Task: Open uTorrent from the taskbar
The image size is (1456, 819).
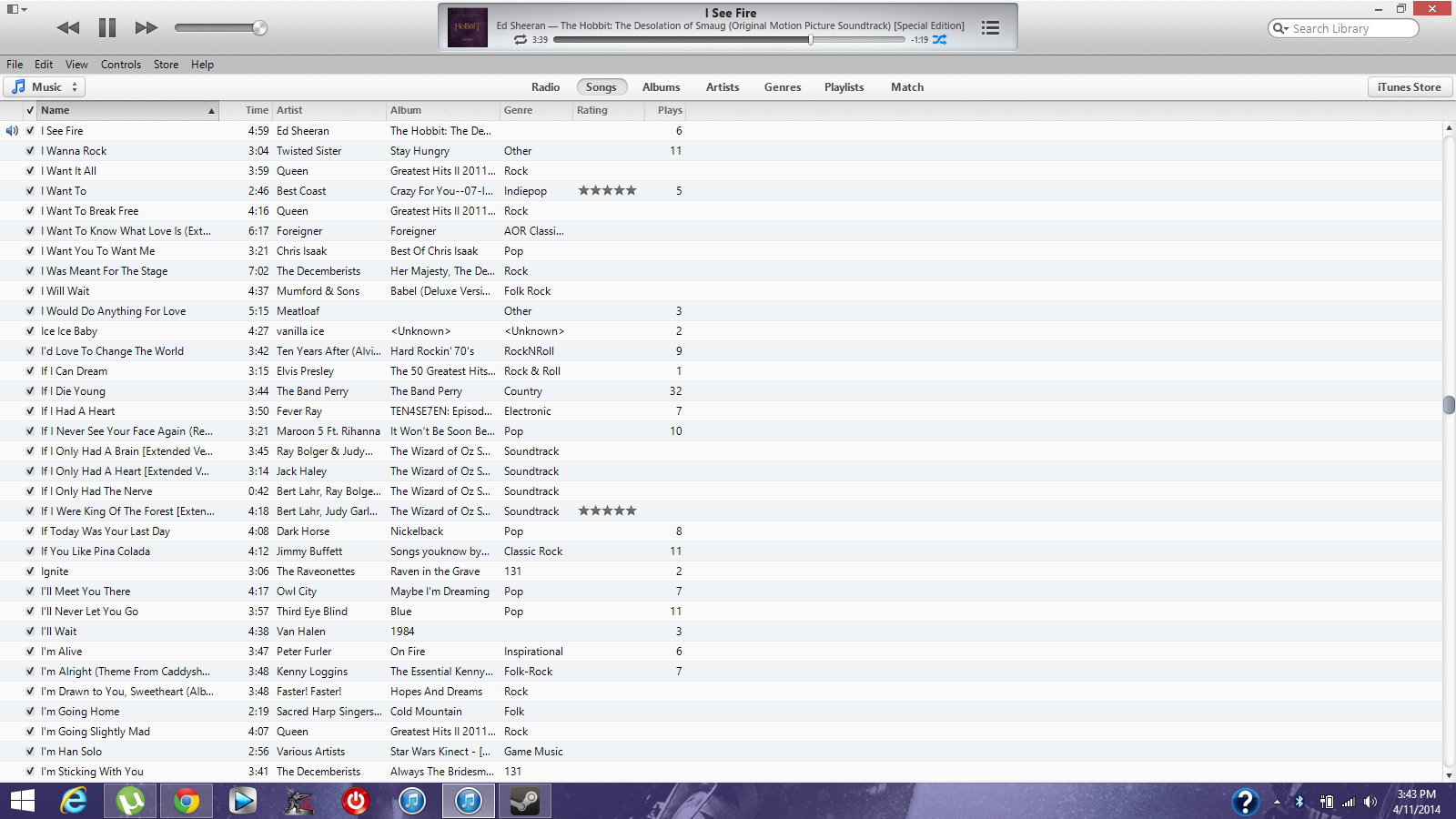Action: 130,801
